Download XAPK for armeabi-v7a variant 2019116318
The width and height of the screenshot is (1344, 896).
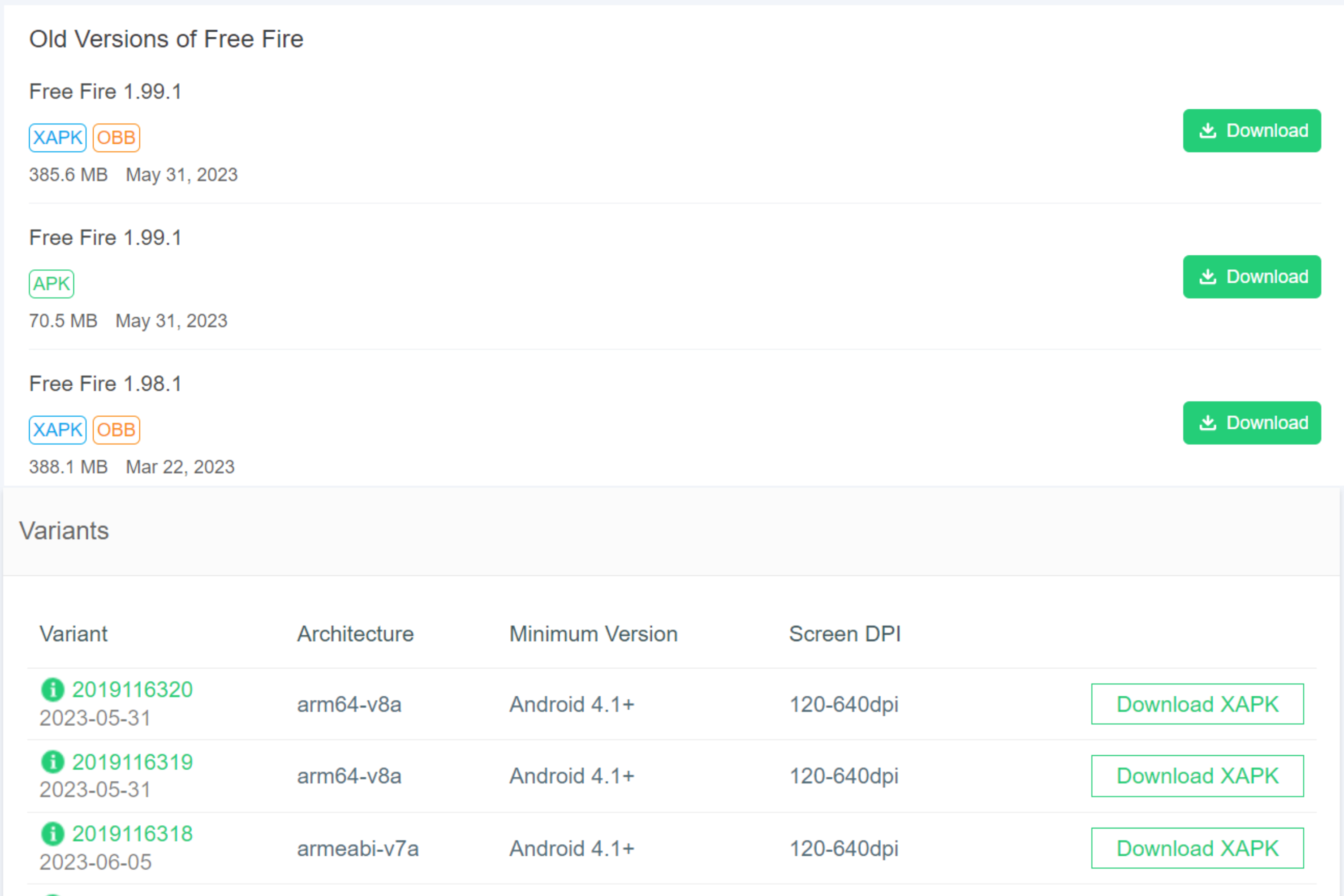pyautogui.click(x=1197, y=848)
